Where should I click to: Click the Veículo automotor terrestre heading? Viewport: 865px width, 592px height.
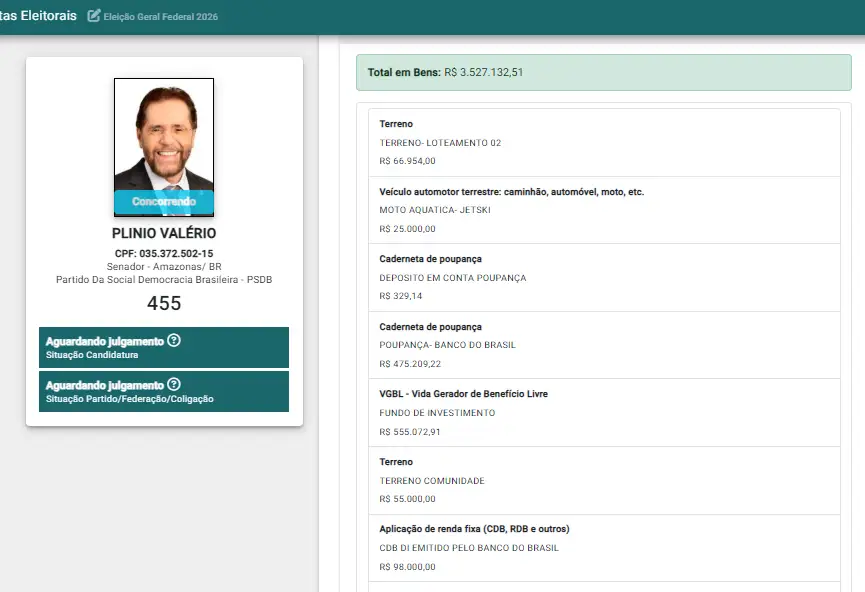[511, 192]
